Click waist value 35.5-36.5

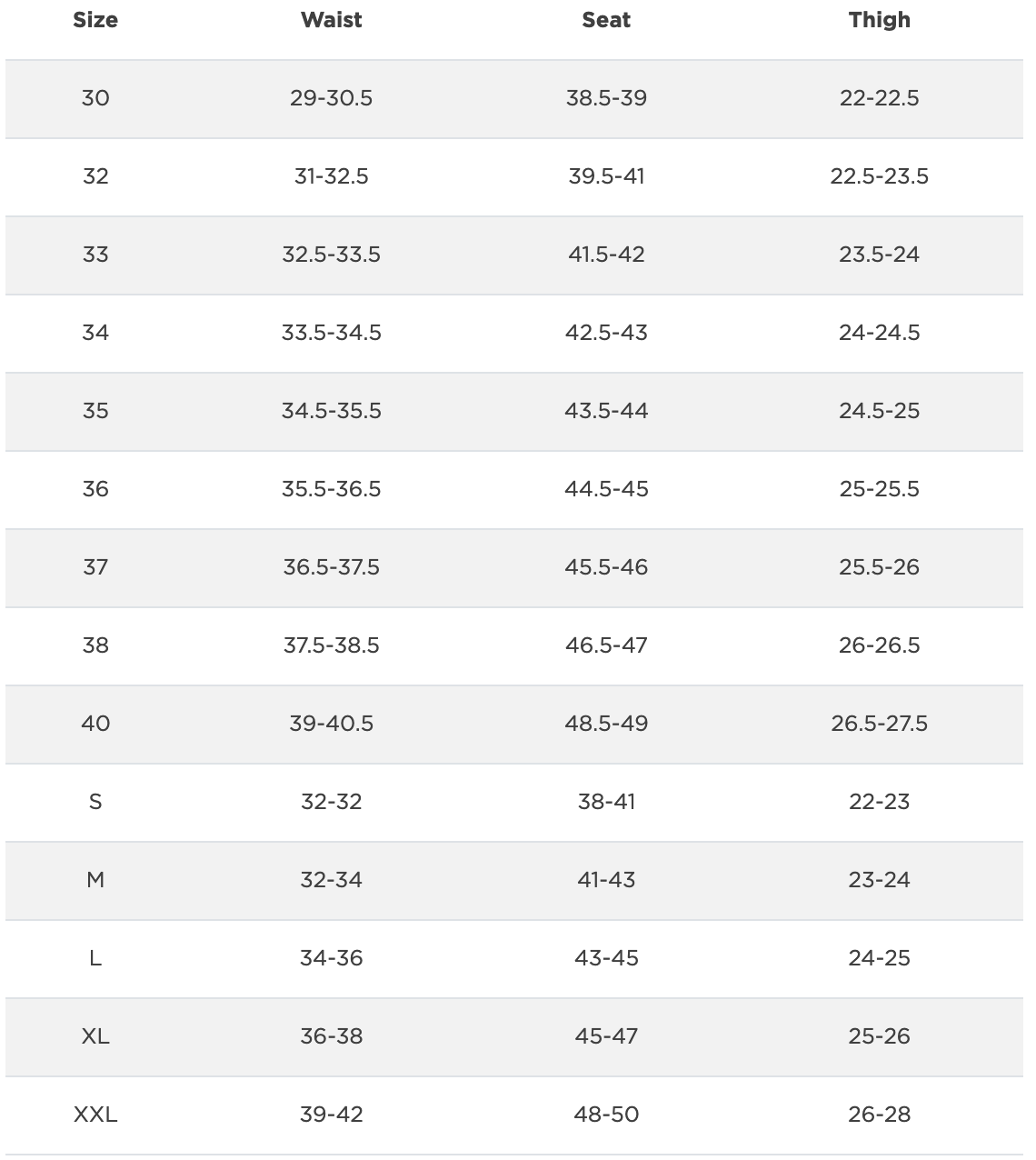pos(332,489)
